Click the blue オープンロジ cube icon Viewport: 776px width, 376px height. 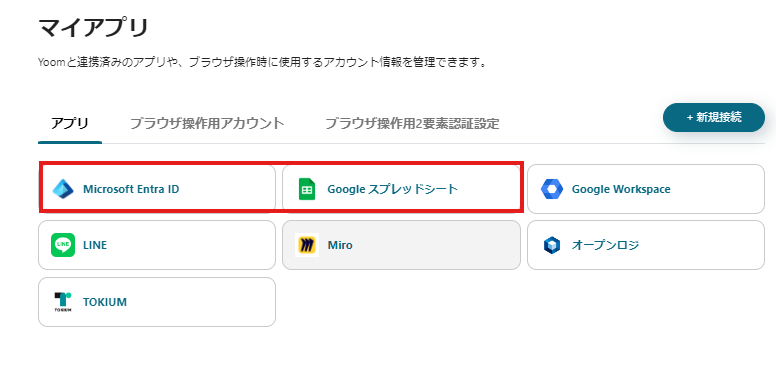[552, 245]
